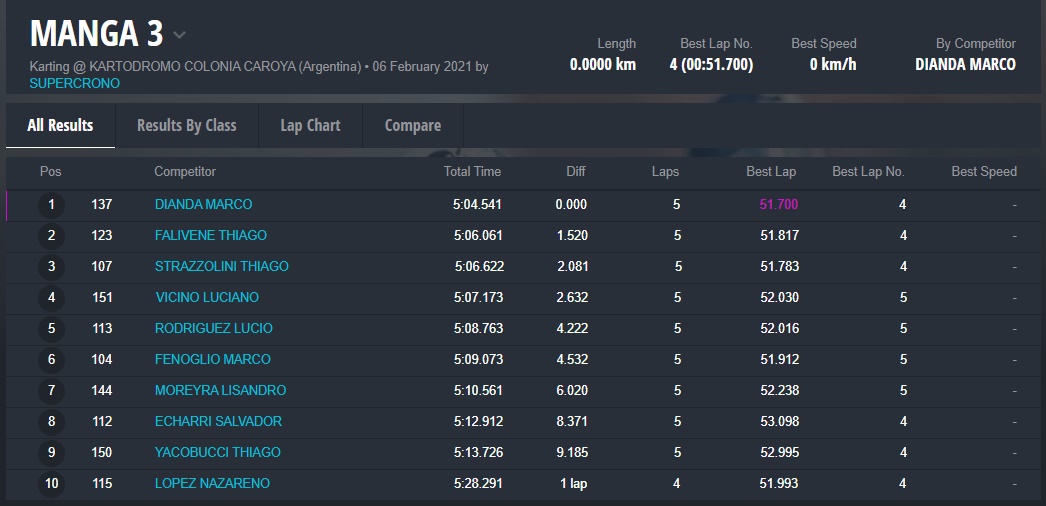The height and width of the screenshot is (506, 1046).
Task: Select LOPEZ NAZARENO in last position
Action: (212, 483)
